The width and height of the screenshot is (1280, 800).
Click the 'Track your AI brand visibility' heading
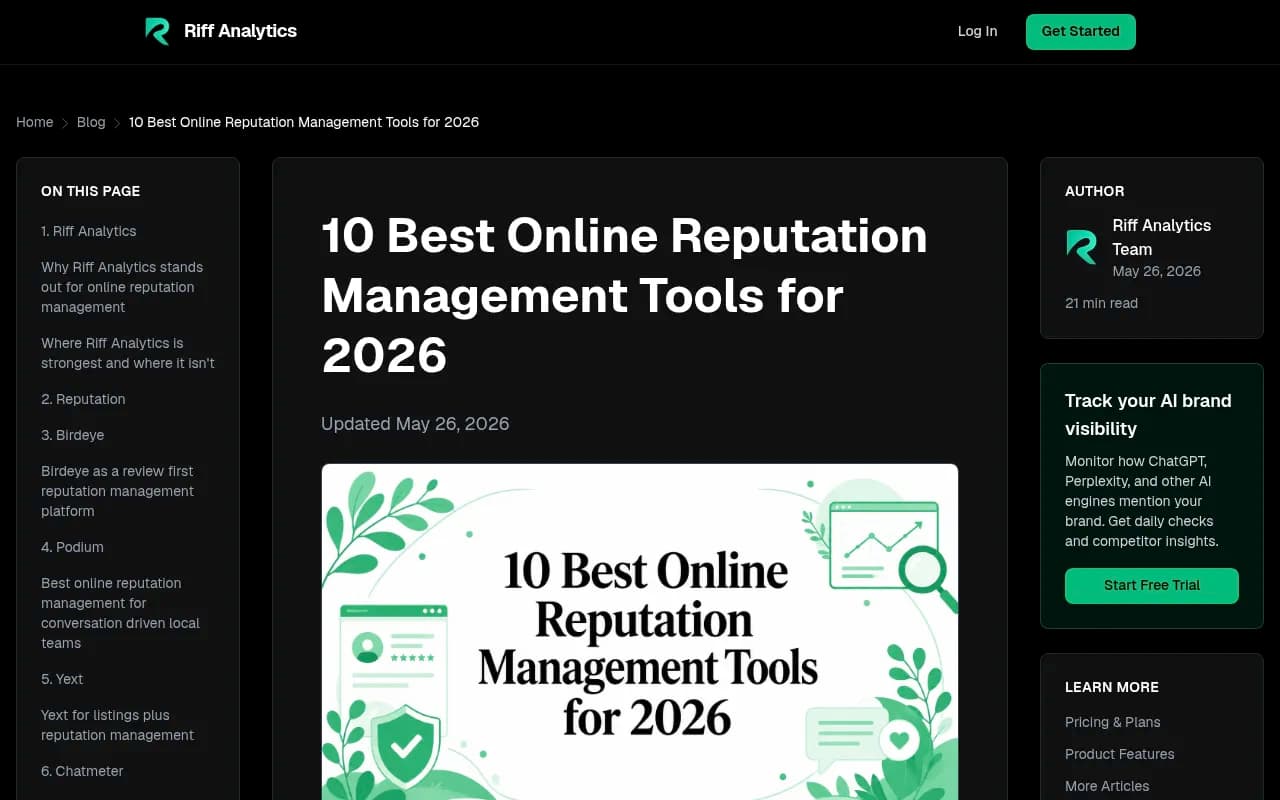(1148, 415)
